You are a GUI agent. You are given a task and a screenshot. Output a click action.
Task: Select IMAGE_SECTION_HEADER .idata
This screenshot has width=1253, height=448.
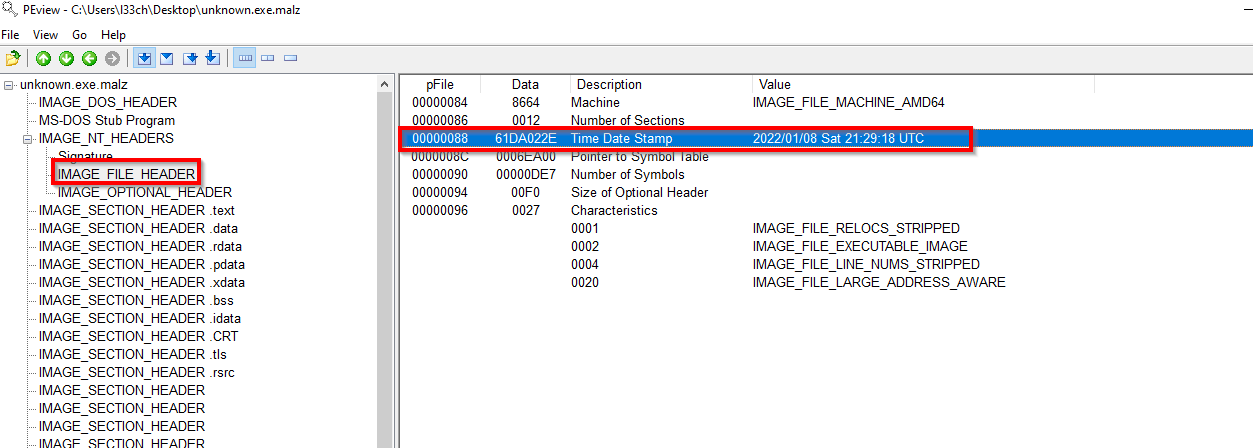click(139, 318)
